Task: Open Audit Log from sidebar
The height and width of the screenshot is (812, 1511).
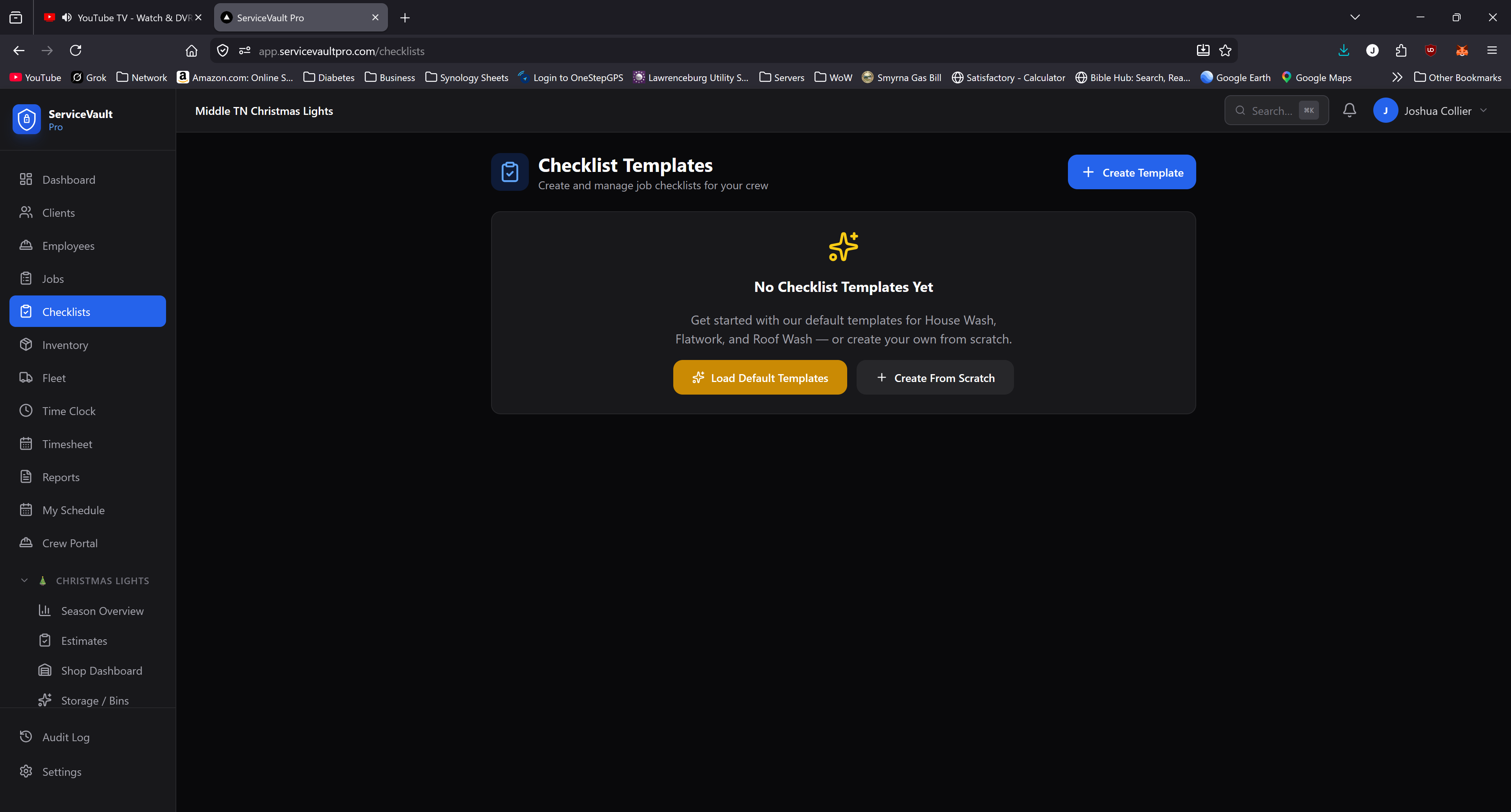Action: pyautogui.click(x=66, y=737)
